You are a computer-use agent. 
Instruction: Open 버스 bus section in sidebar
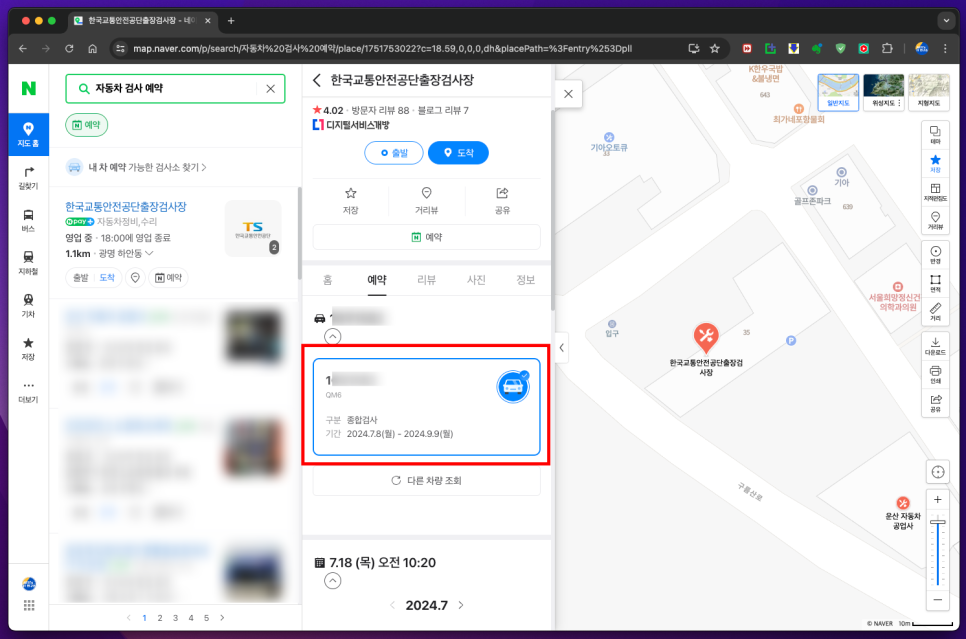(x=28, y=221)
